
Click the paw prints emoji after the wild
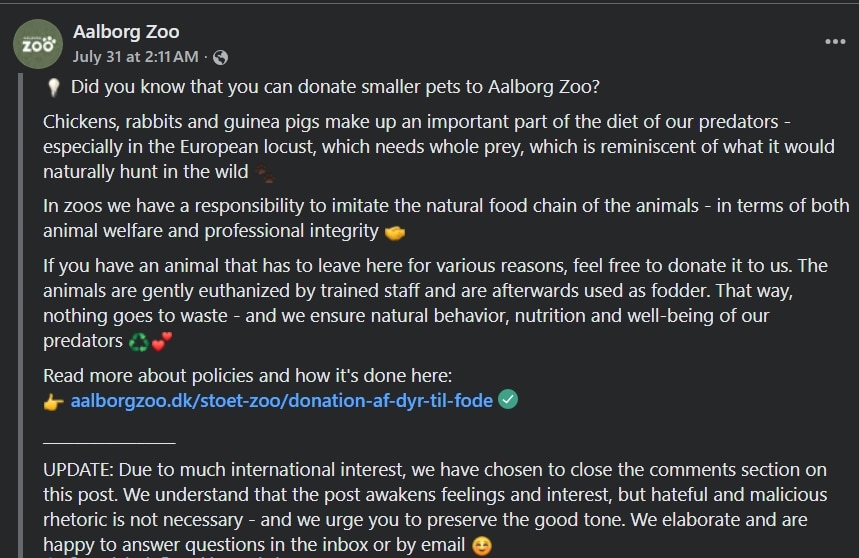(x=266, y=174)
